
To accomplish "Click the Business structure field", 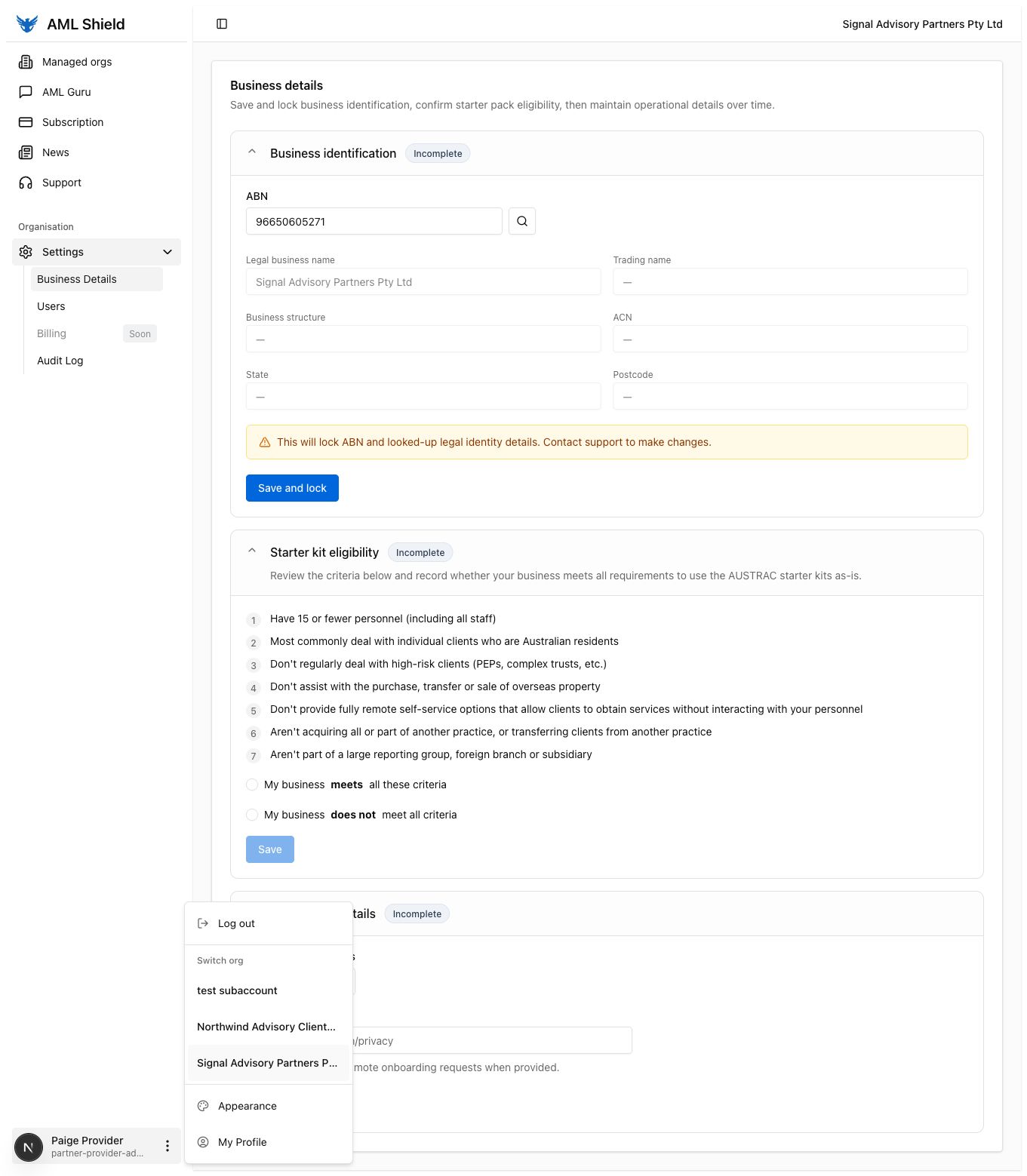I will 423,339.
